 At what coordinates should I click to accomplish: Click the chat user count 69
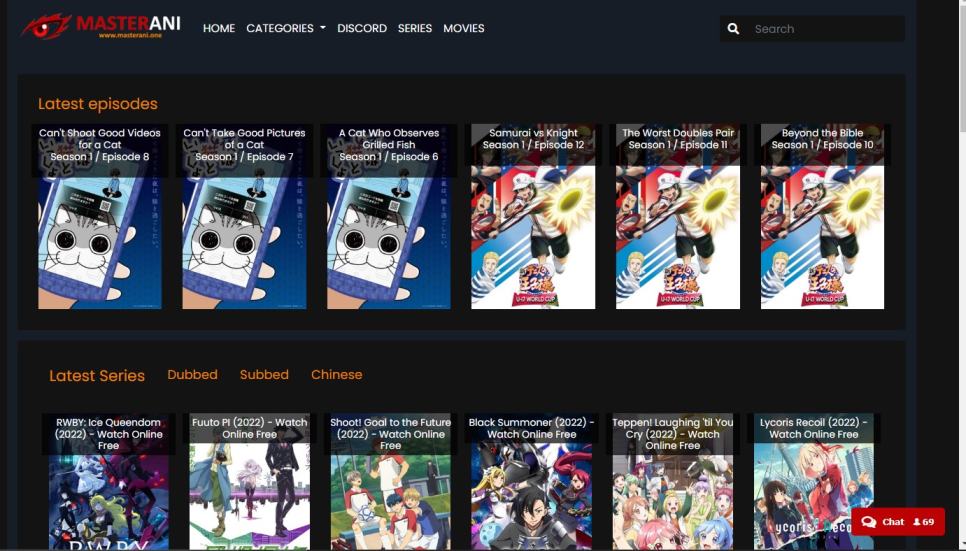[923, 522]
